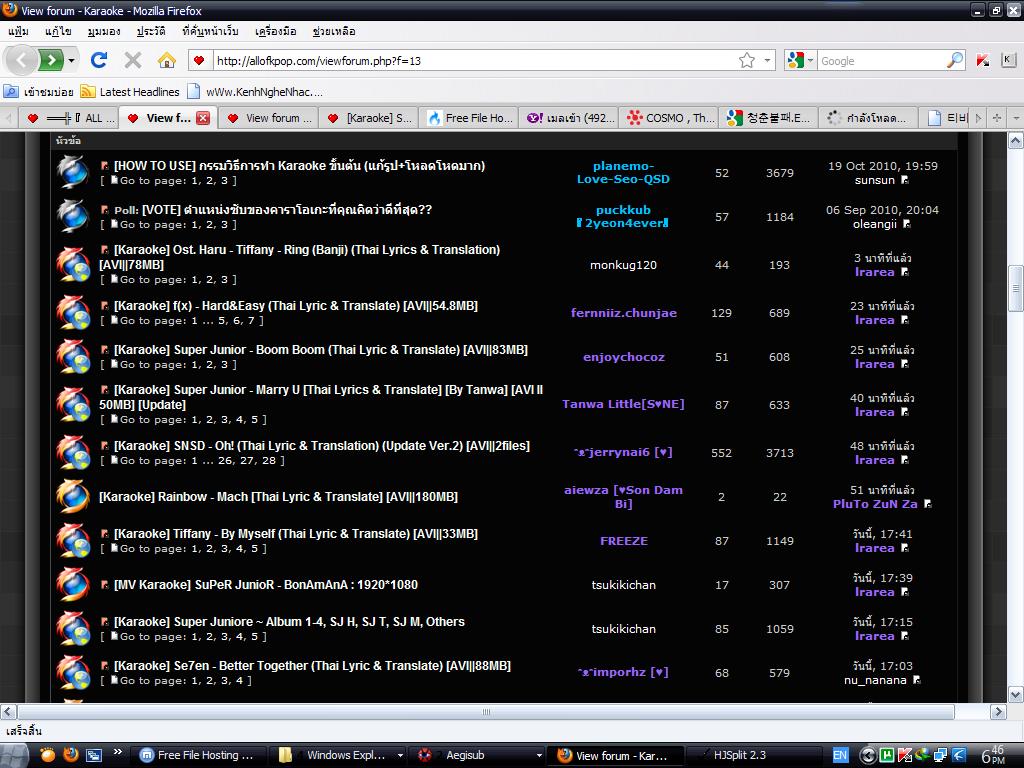Go to the home page icon
Viewport: 1024px width, 768px height.
click(x=167, y=61)
